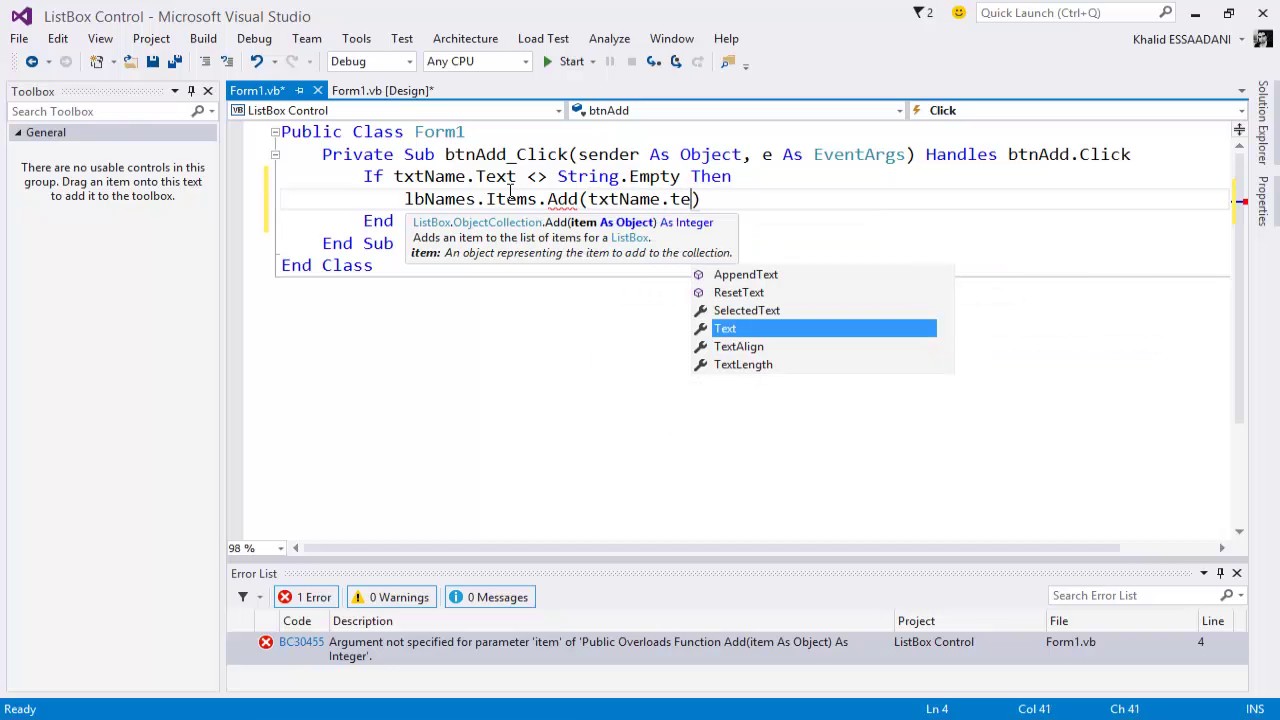This screenshot has width=1280, height=720.
Task: Collapse the General group in Toolbox
Action: tap(17, 133)
